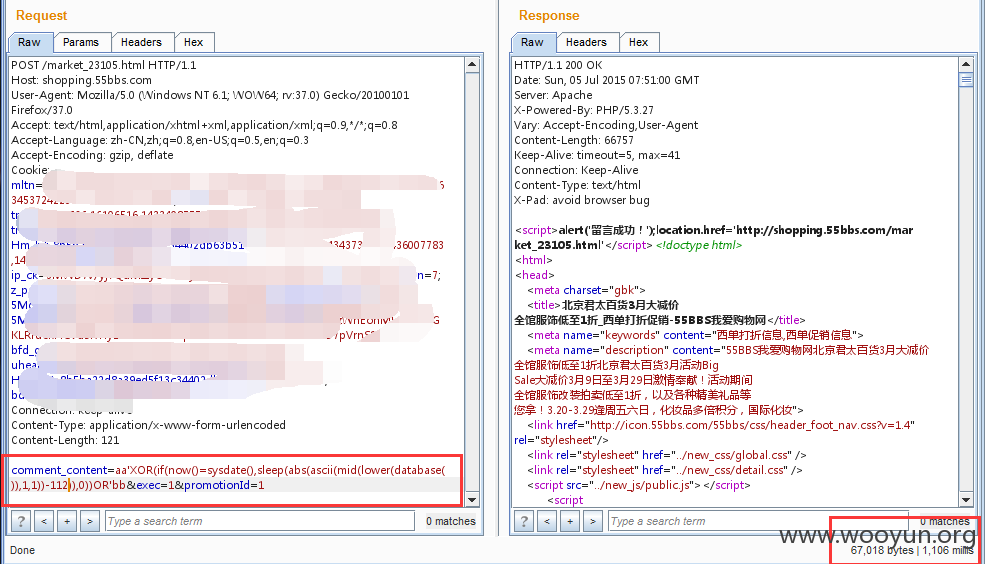Click the Response scrollbar thumb
This screenshot has width=985, height=564.
(x=966, y=80)
